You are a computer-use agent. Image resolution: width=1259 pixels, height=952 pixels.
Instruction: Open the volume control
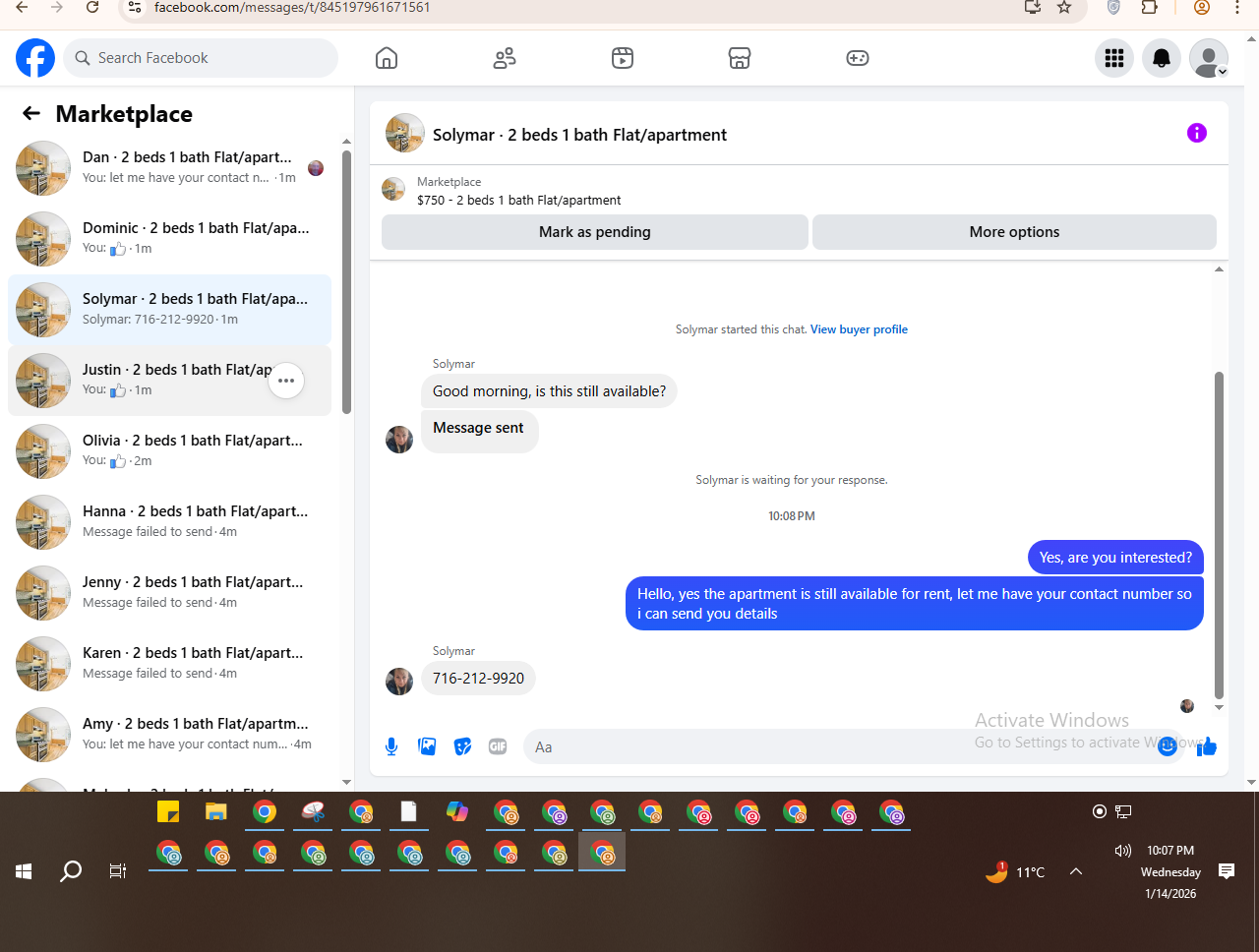pyautogui.click(x=1122, y=851)
